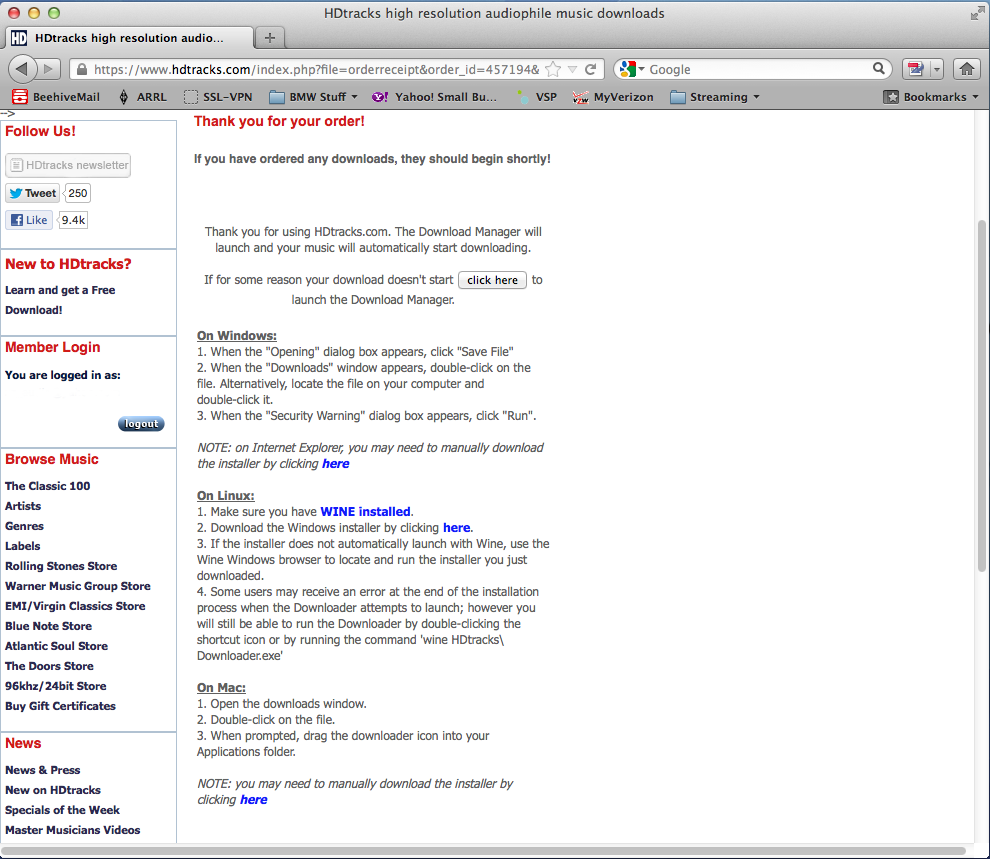This screenshot has width=990, height=859.
Task: Click the search magnifier icon
Action: [879, 69]
